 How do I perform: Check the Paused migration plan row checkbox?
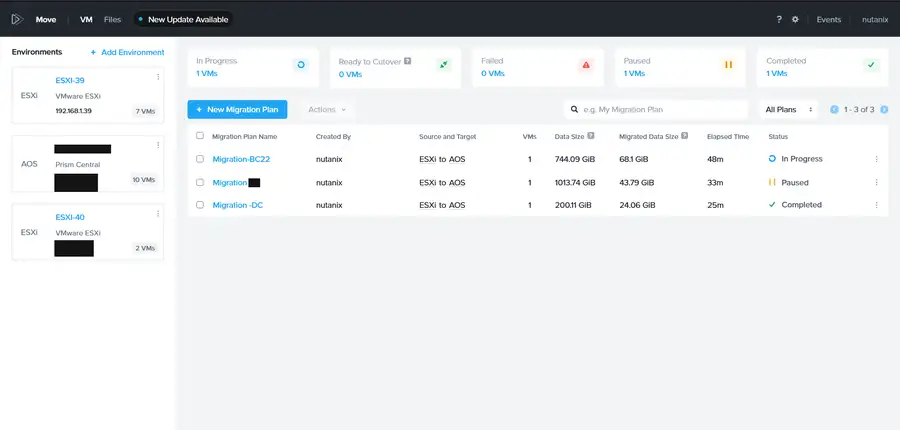tap(200, 182)
